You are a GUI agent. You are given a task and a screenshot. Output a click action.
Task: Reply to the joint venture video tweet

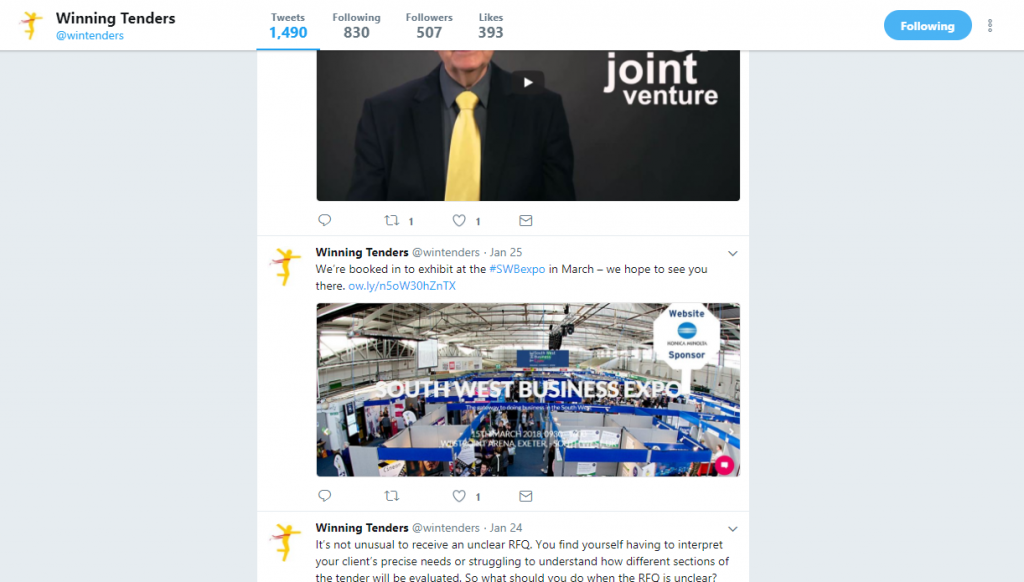tap(325, 220)
